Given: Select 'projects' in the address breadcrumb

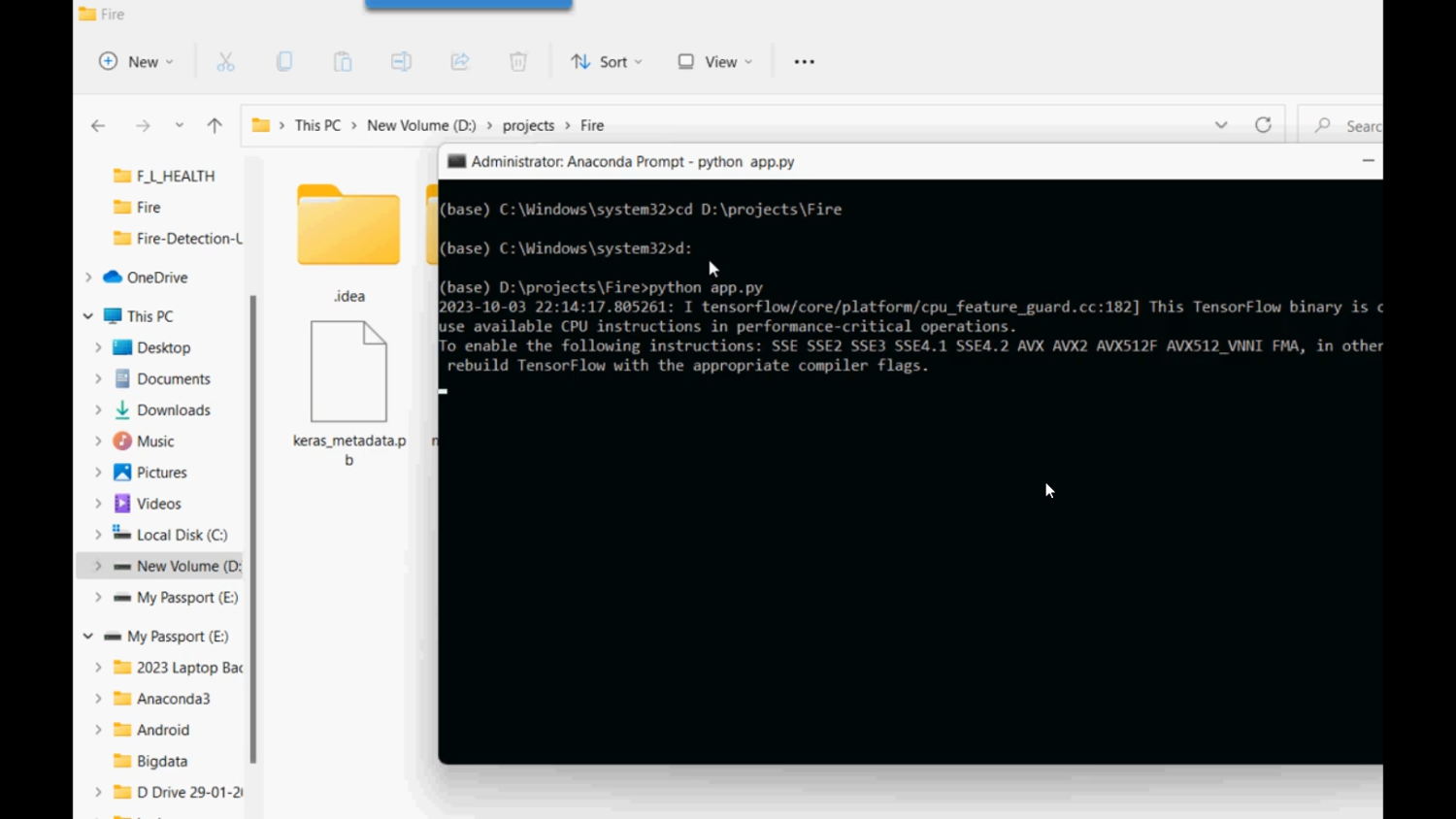Looking at the screenshot, I should 528,125.
